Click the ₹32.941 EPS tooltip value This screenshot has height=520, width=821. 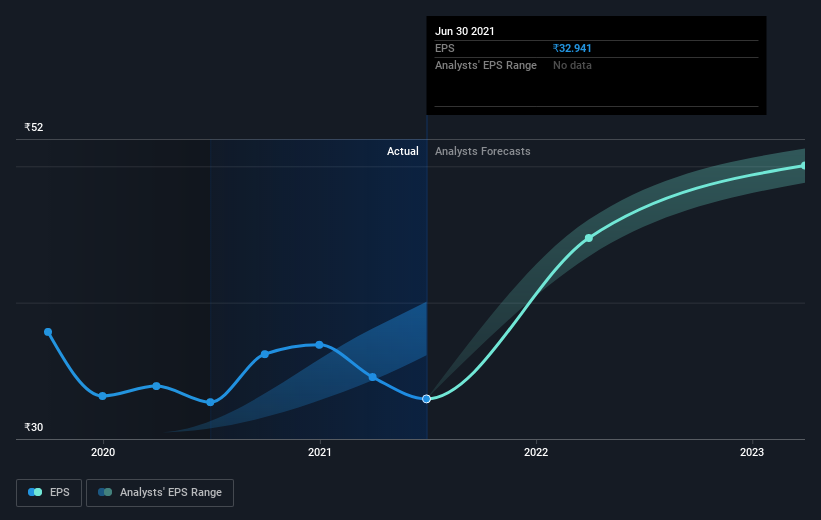coord(572,48)
